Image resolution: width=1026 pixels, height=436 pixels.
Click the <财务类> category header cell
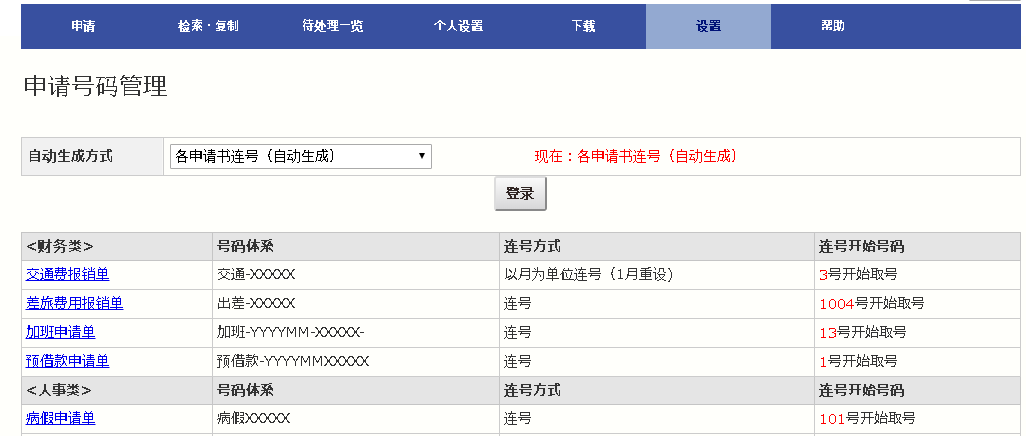pyautogui.click(x=60, y=246)
